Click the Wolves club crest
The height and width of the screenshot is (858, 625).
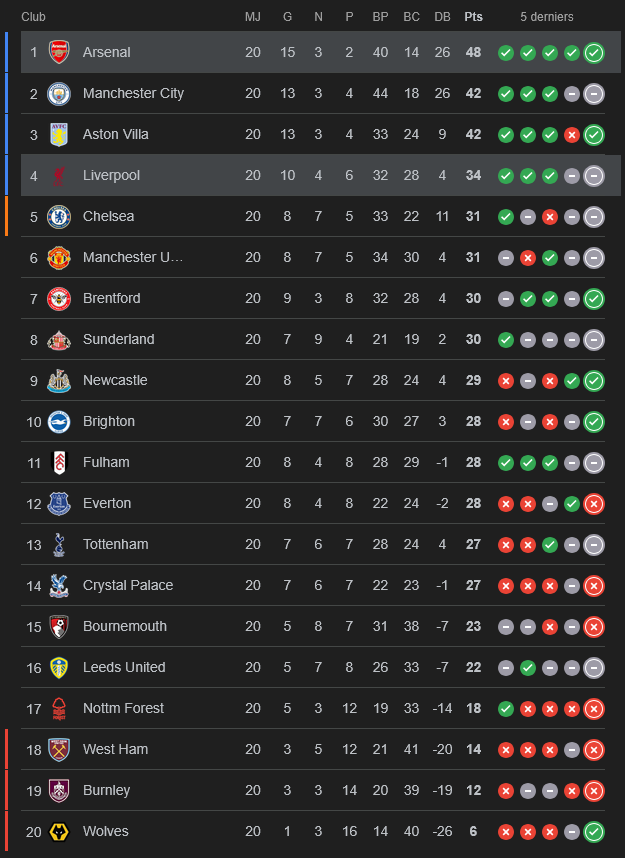click(x=59, y=831)
